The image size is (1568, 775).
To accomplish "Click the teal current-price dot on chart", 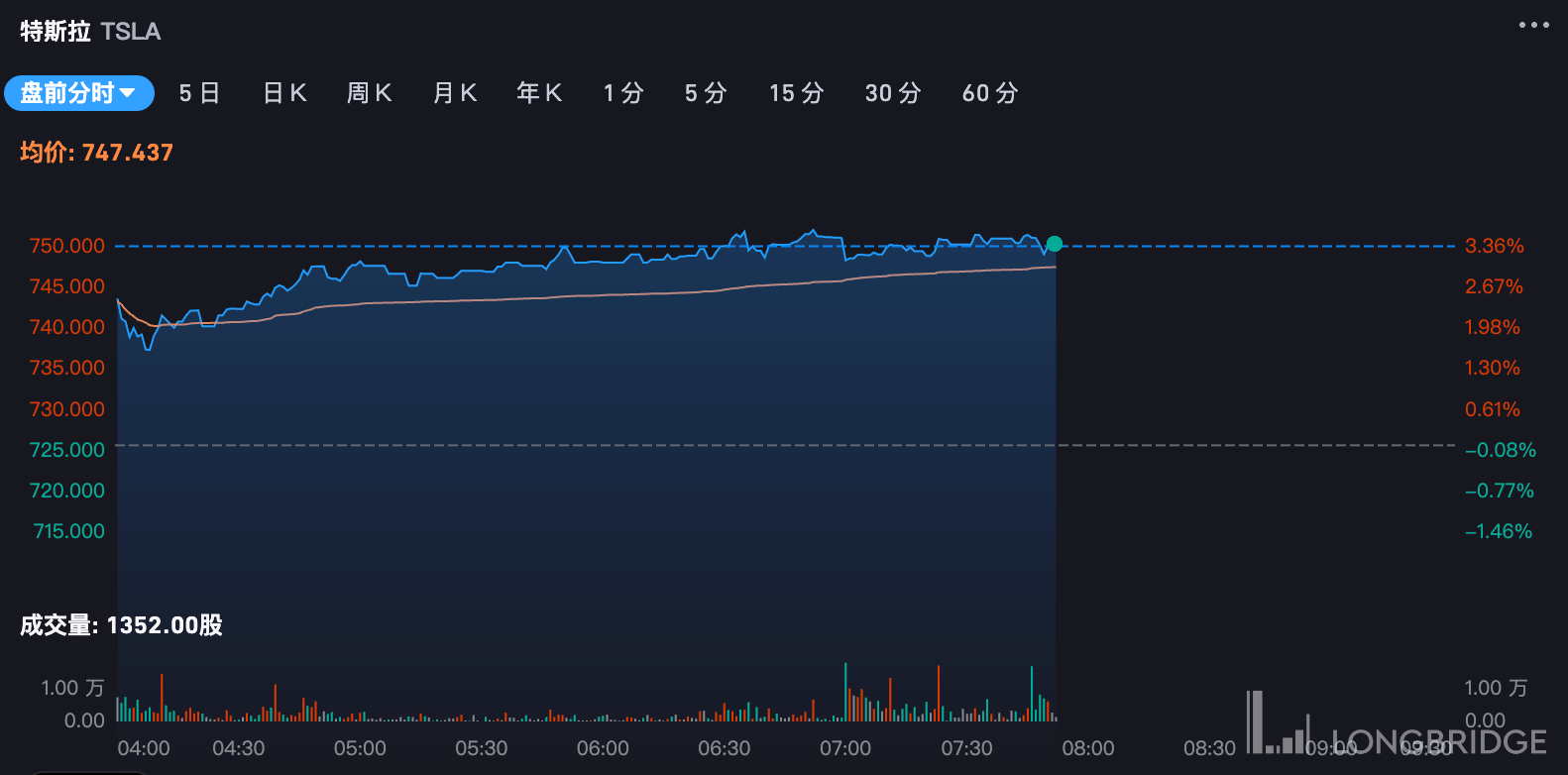I will tap(1055, 244).
